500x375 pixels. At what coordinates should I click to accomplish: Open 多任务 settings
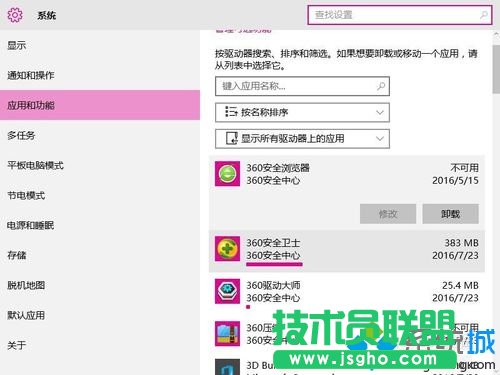(100, 135)
